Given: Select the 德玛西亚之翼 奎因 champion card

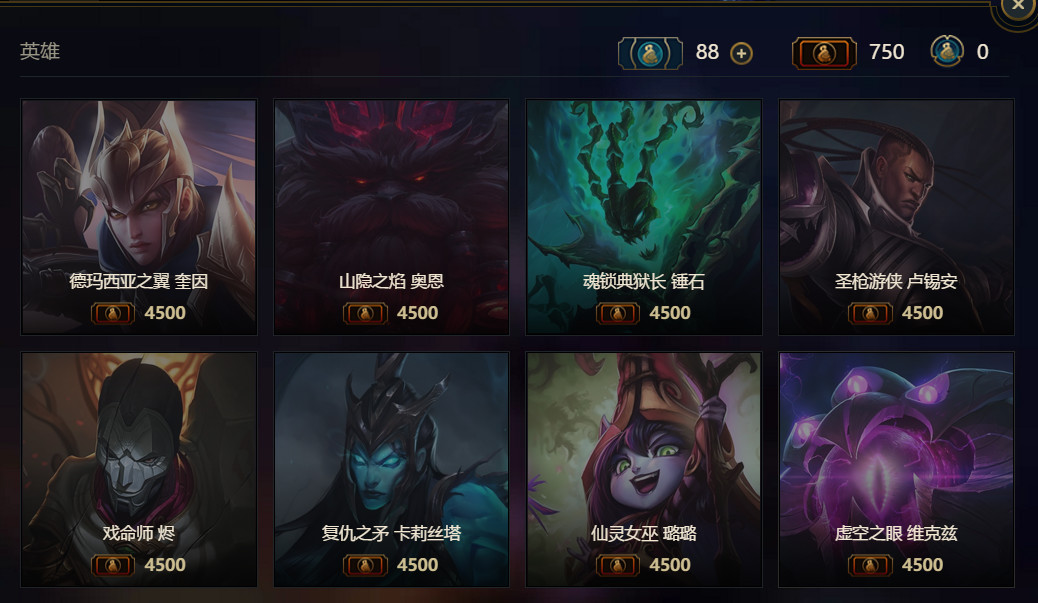Looking at the screenshot, I should (139, 217).
